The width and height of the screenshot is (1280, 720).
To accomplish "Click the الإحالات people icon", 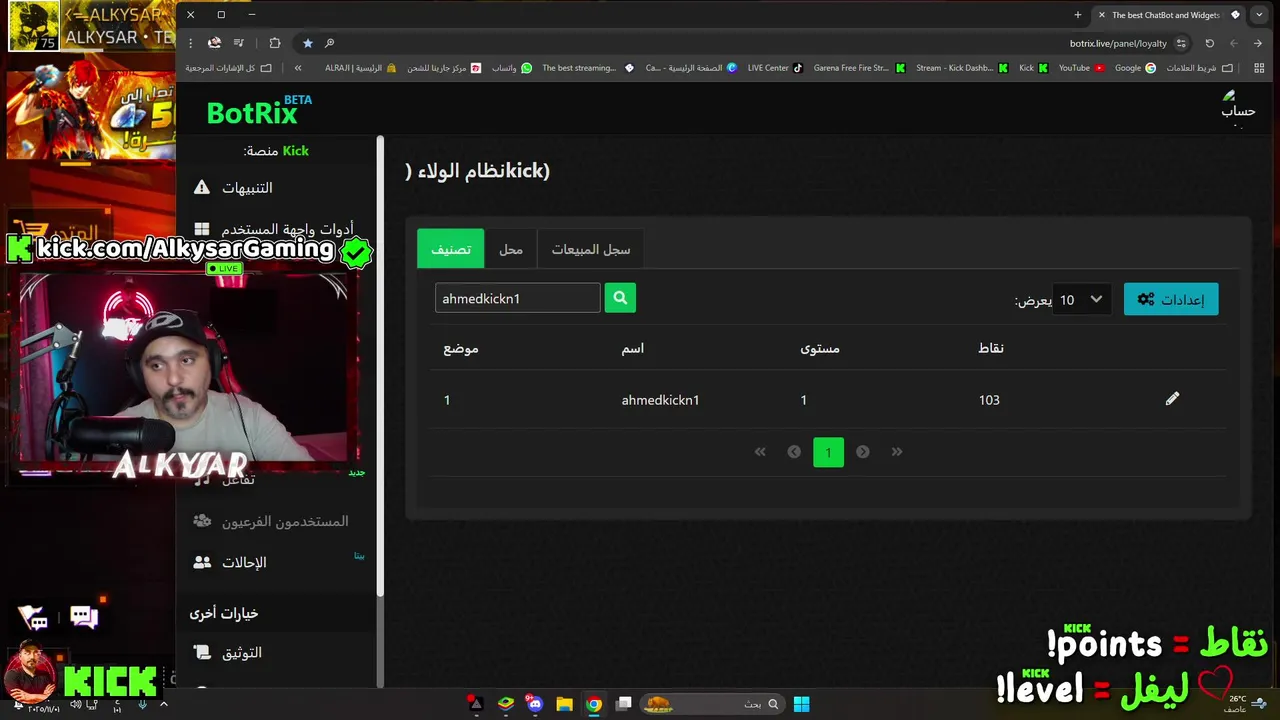I will pos(202,562).
